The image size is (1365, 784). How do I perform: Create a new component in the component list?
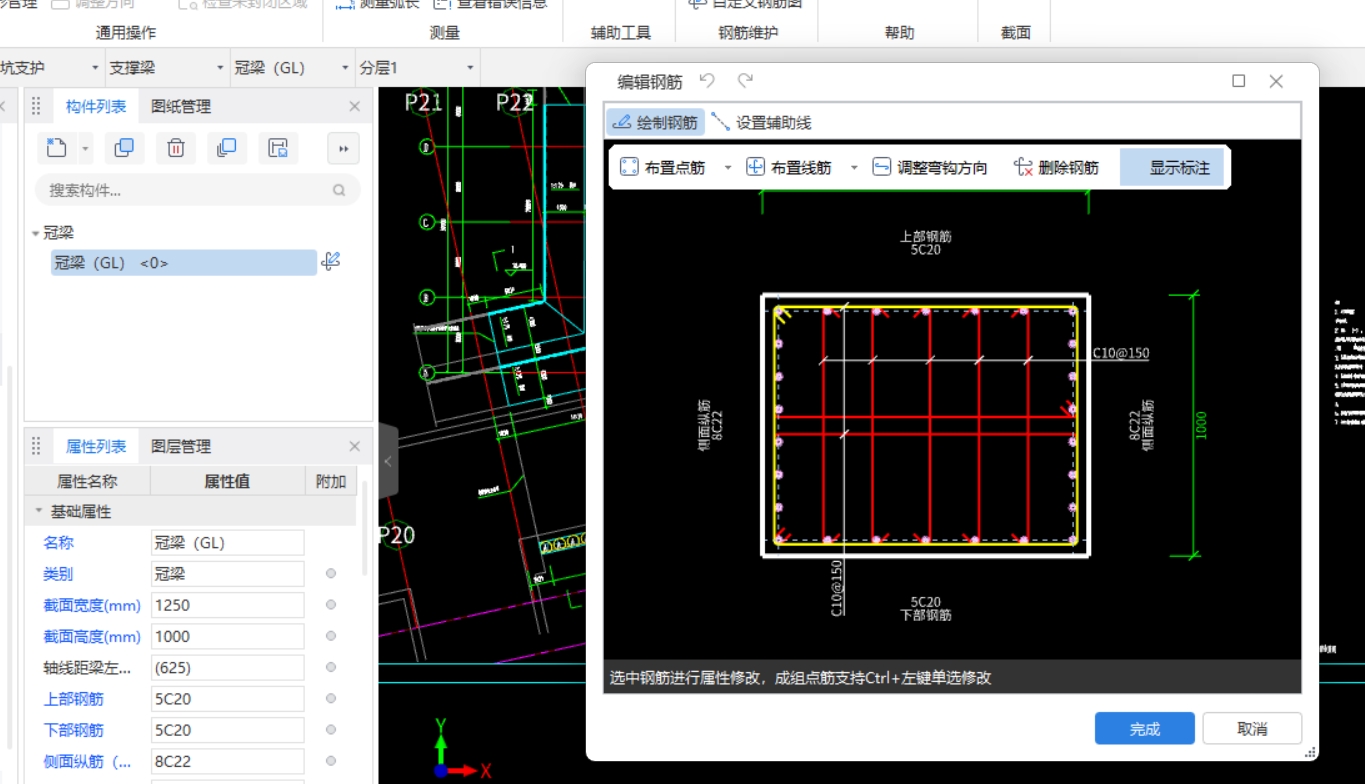coord(57,148)
